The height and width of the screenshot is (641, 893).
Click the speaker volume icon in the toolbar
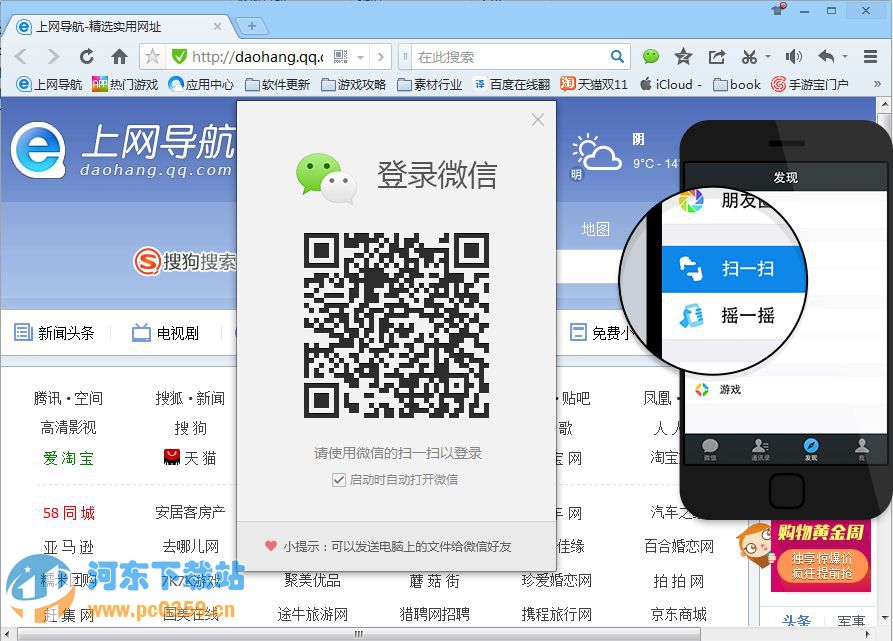click(793, 57)
